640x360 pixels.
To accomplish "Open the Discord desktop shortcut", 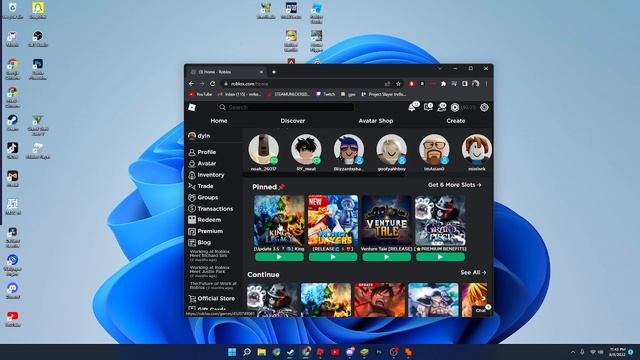I will coord(12,291).
